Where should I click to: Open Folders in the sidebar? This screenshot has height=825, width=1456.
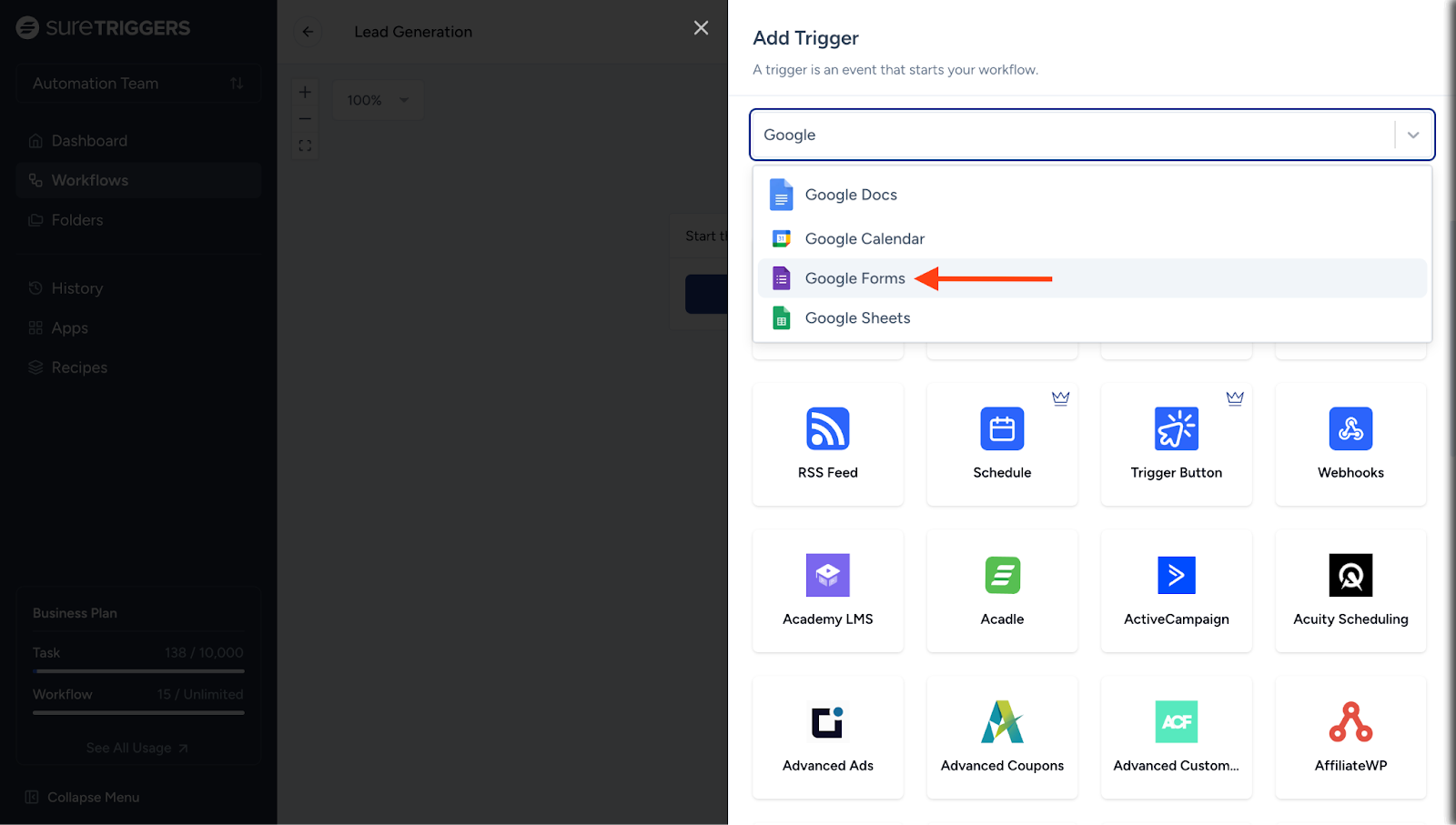138,220
